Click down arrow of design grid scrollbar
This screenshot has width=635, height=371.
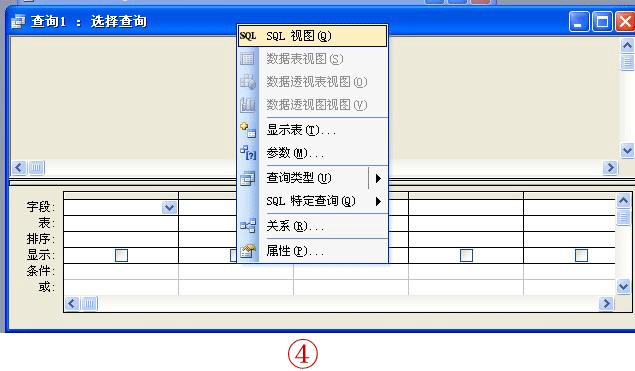(623, 287)
